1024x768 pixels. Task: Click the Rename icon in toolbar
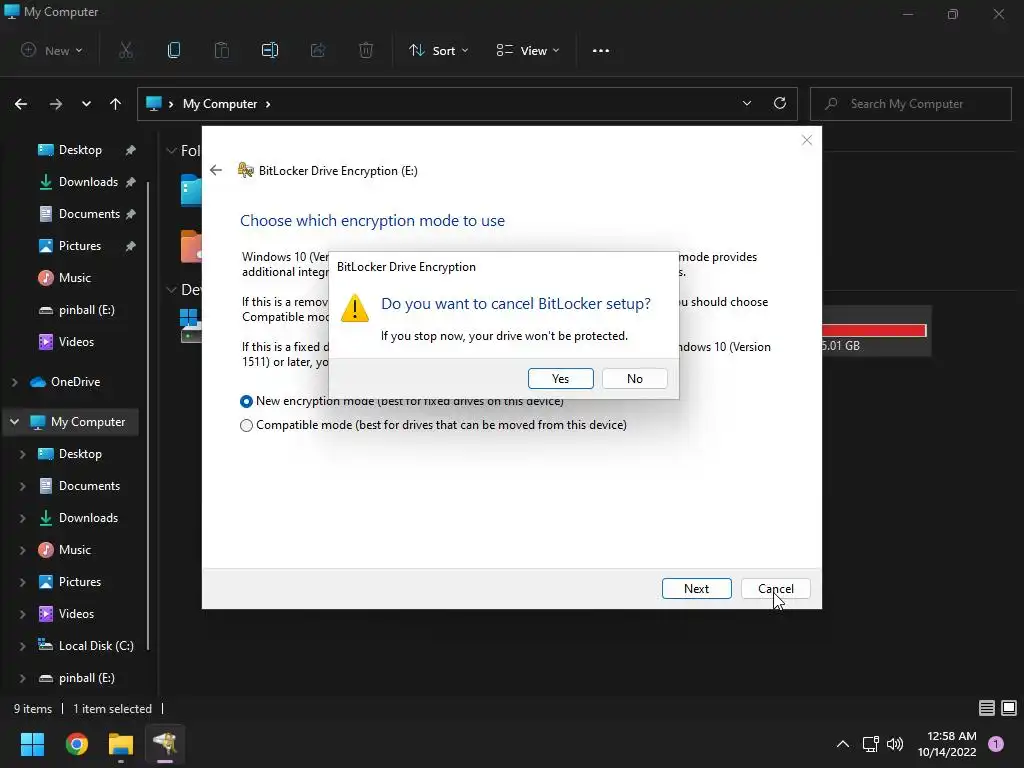[270, 50]
